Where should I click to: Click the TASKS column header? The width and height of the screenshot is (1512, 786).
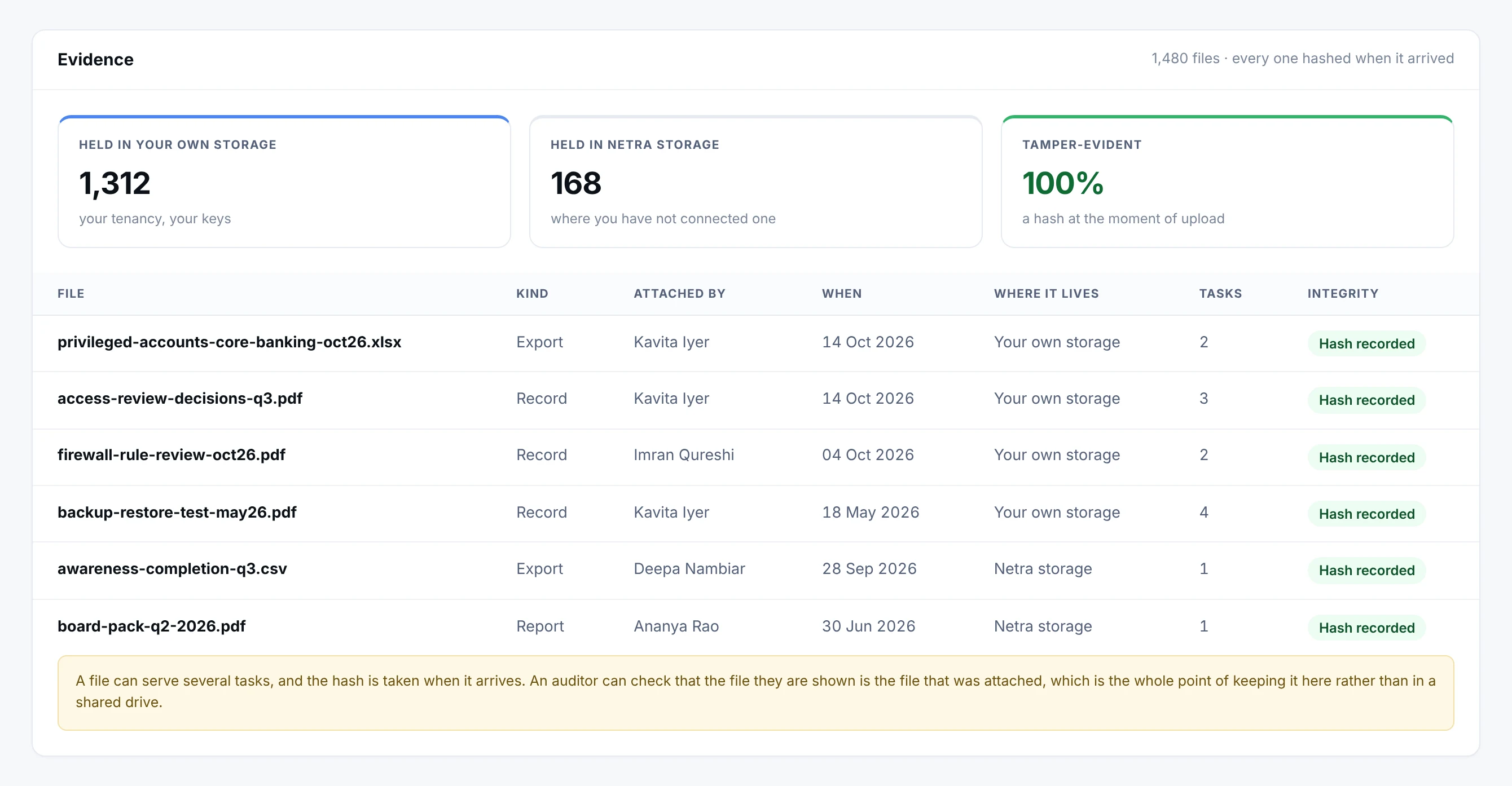[1220, 293]
